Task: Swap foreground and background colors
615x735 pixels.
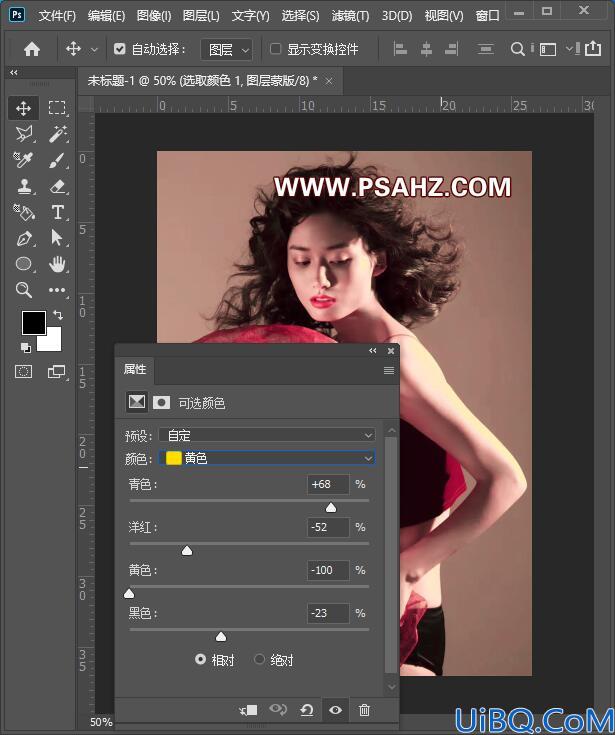Action: pos(58,315)
